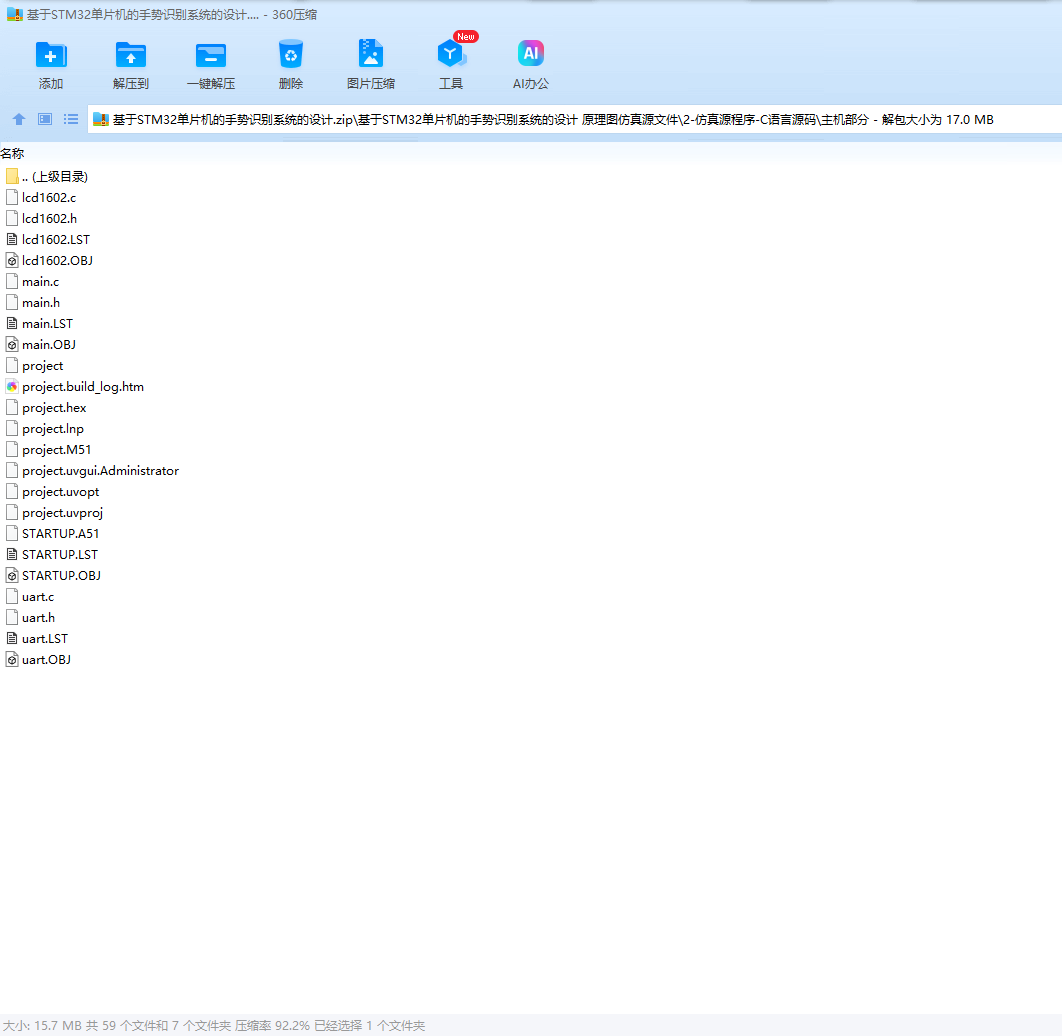Click the icon next to uart.LST
Viewport: 1062px width, 1036px height.
coord(12,639)
